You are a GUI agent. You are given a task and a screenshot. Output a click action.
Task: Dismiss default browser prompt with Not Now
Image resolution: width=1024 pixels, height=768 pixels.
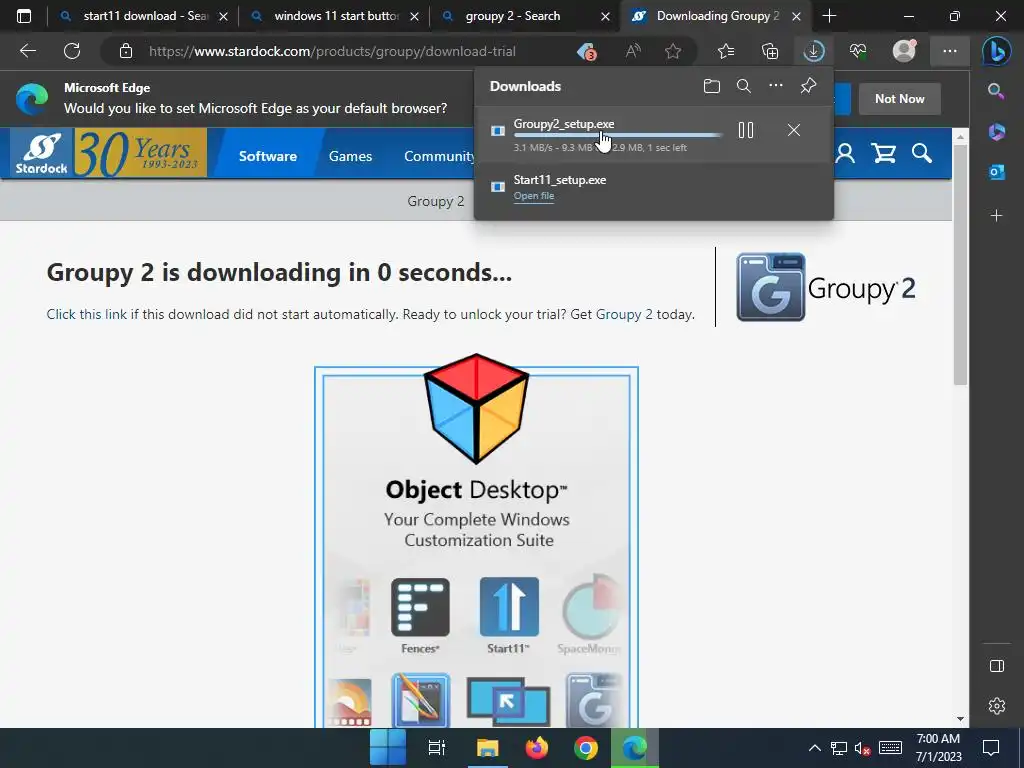pyautogui.click(x=899, y=99)
